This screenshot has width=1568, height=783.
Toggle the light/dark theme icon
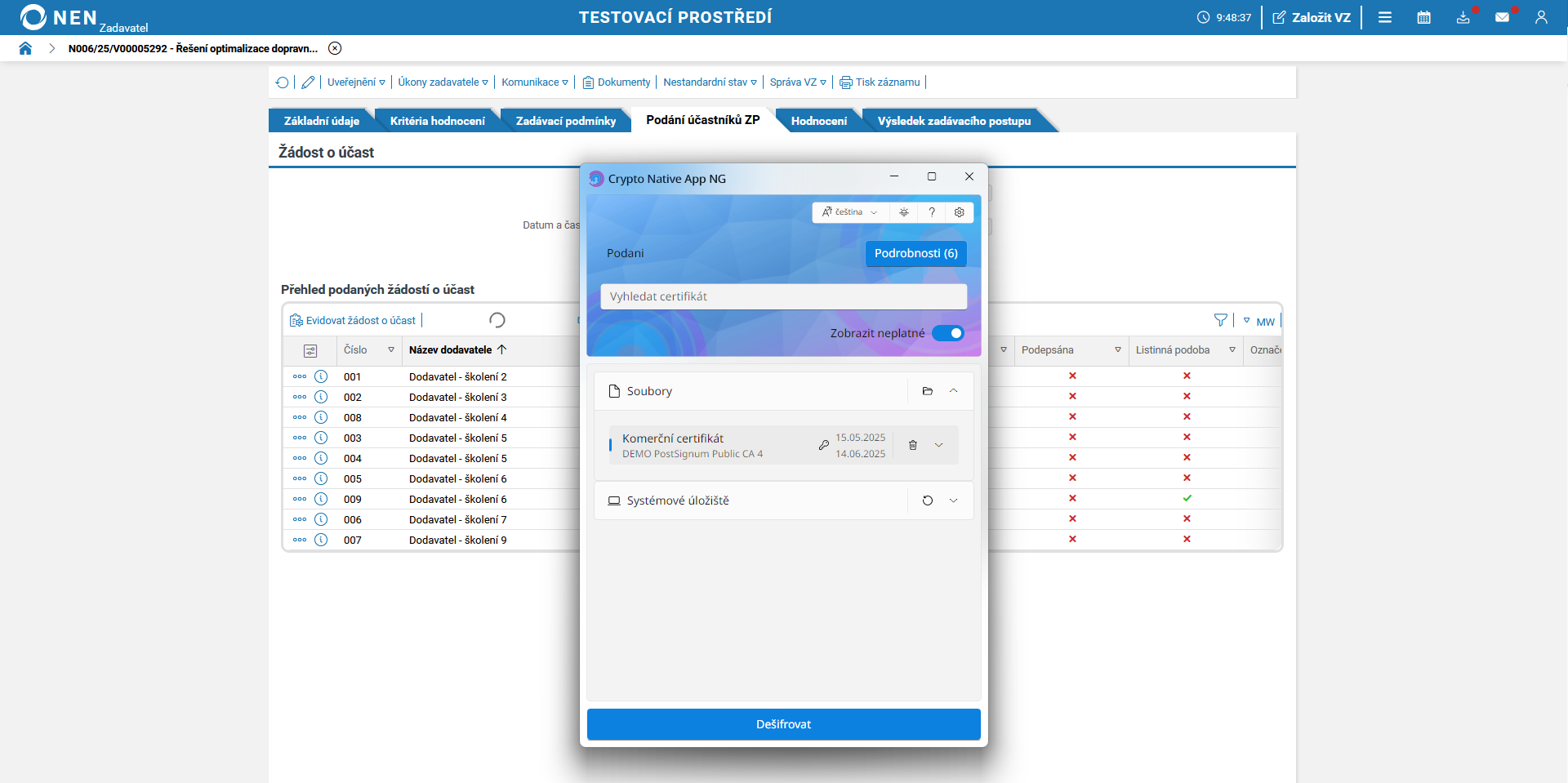click(904, 212)
